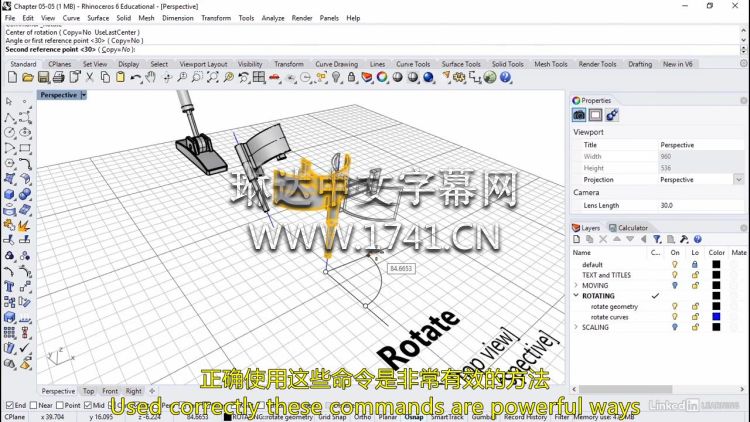Click the blue Render sphere icon
The width and height of the screenshot is (750, 422).
[x=429, y=77]
